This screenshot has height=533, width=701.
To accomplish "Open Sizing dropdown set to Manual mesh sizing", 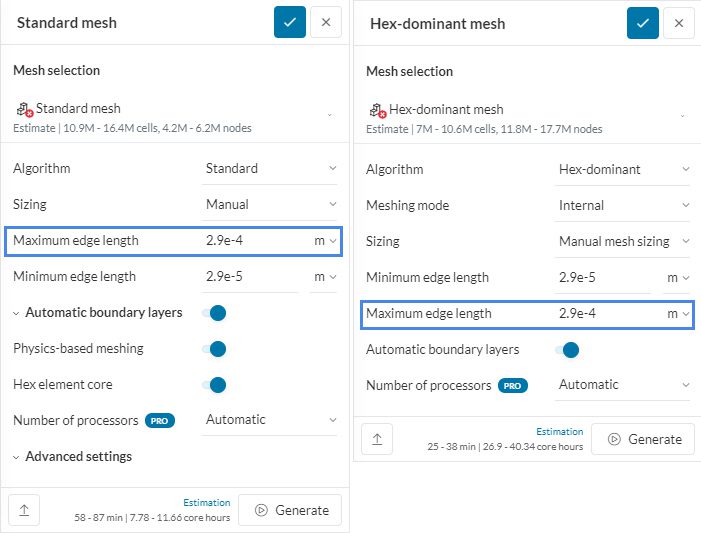I will (x=624, y=241).
